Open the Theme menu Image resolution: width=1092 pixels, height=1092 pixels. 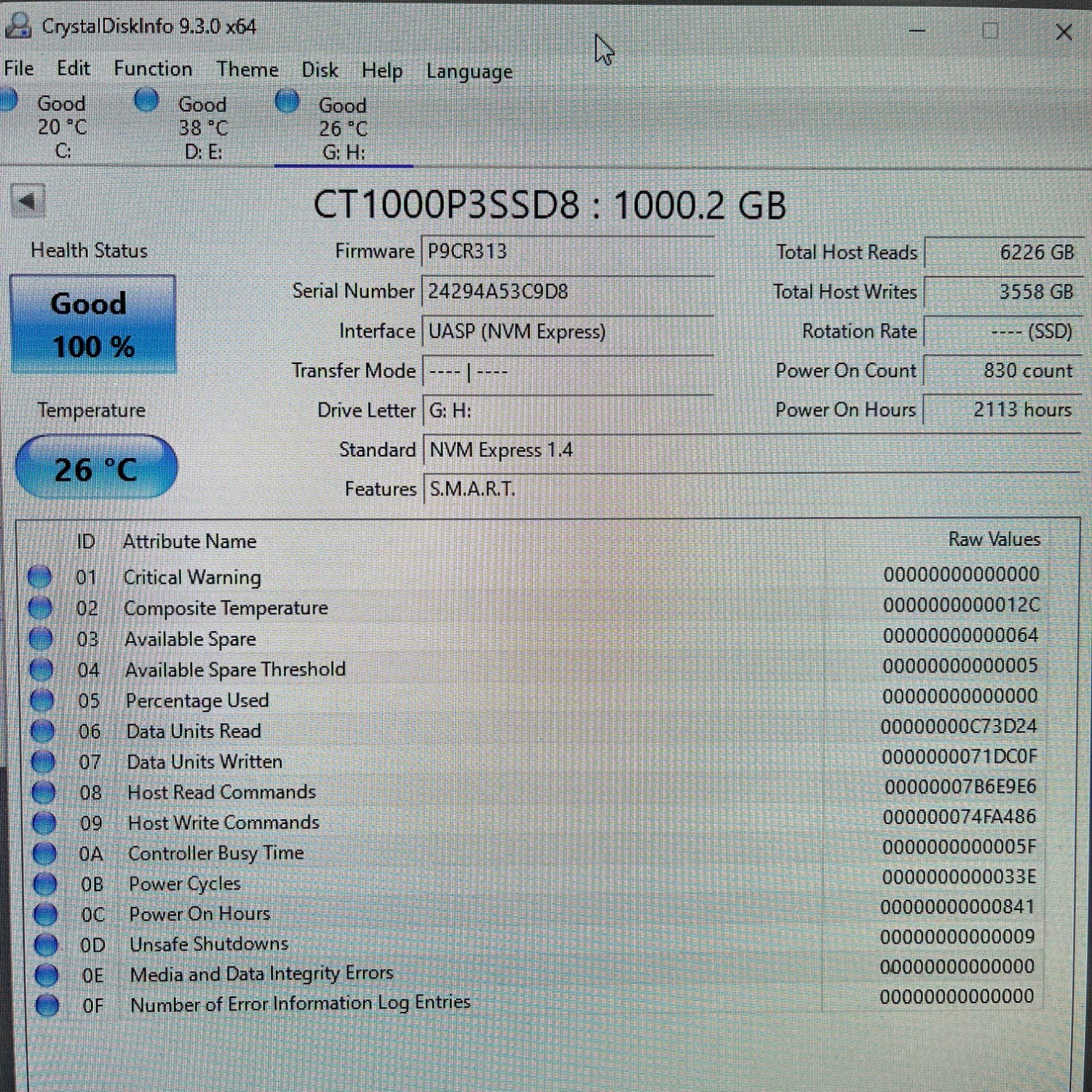pos(248,69)
